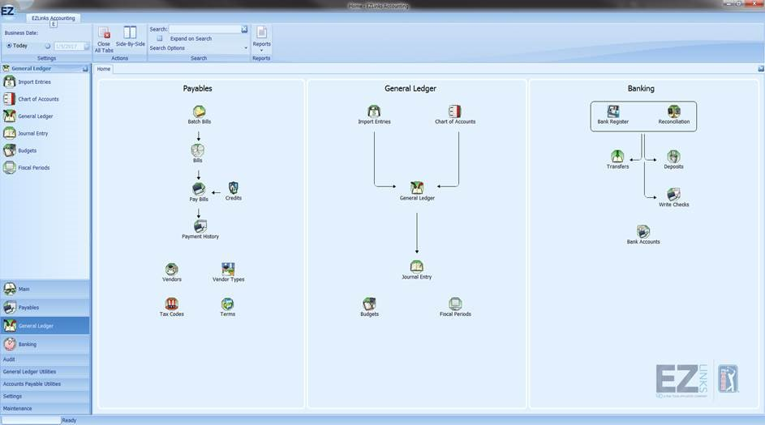The width and height of the screenshot is (765, 425).
Task: Select the EZLinks Accounting ribbon tab
Action: pos(53,18)
